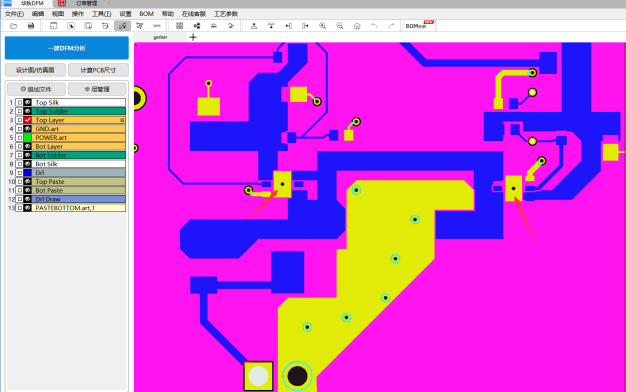Click the redo arrow icon
Image resolution: width=626 pixels, height=392 pixels.
pyautogui.click(x=391, y=26)
